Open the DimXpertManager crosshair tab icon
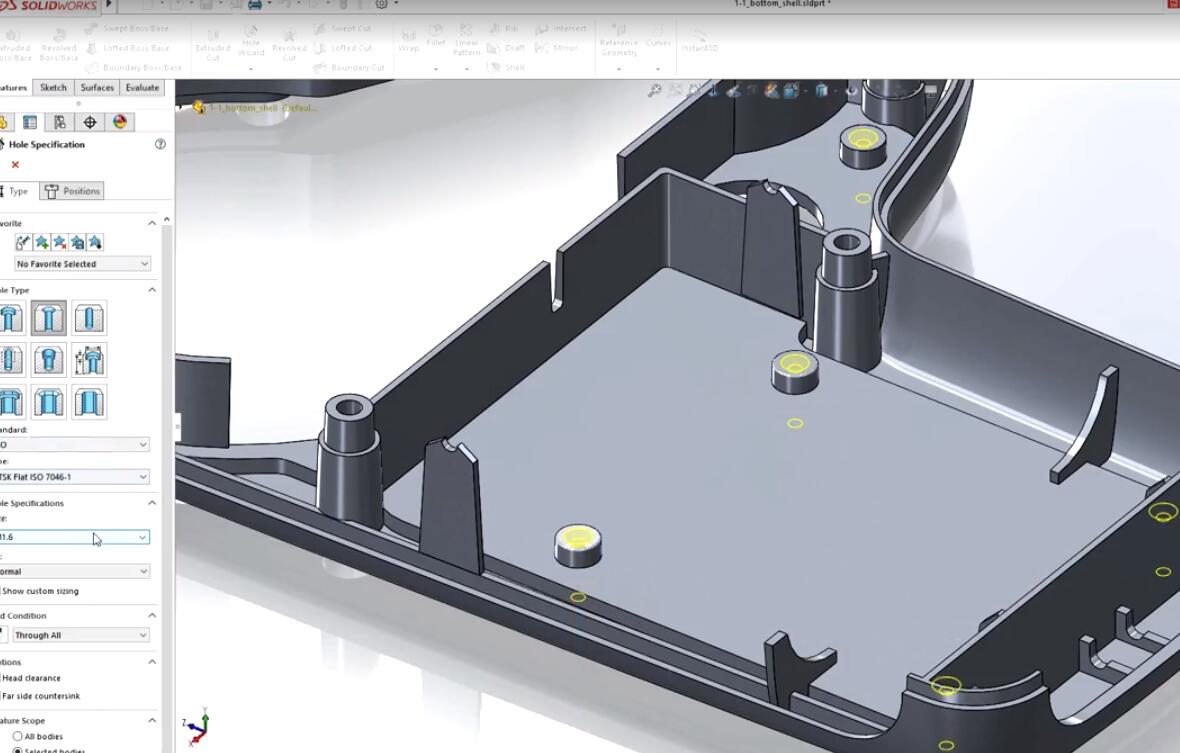This screenshot has height=753, width=1180. (90, 122)
